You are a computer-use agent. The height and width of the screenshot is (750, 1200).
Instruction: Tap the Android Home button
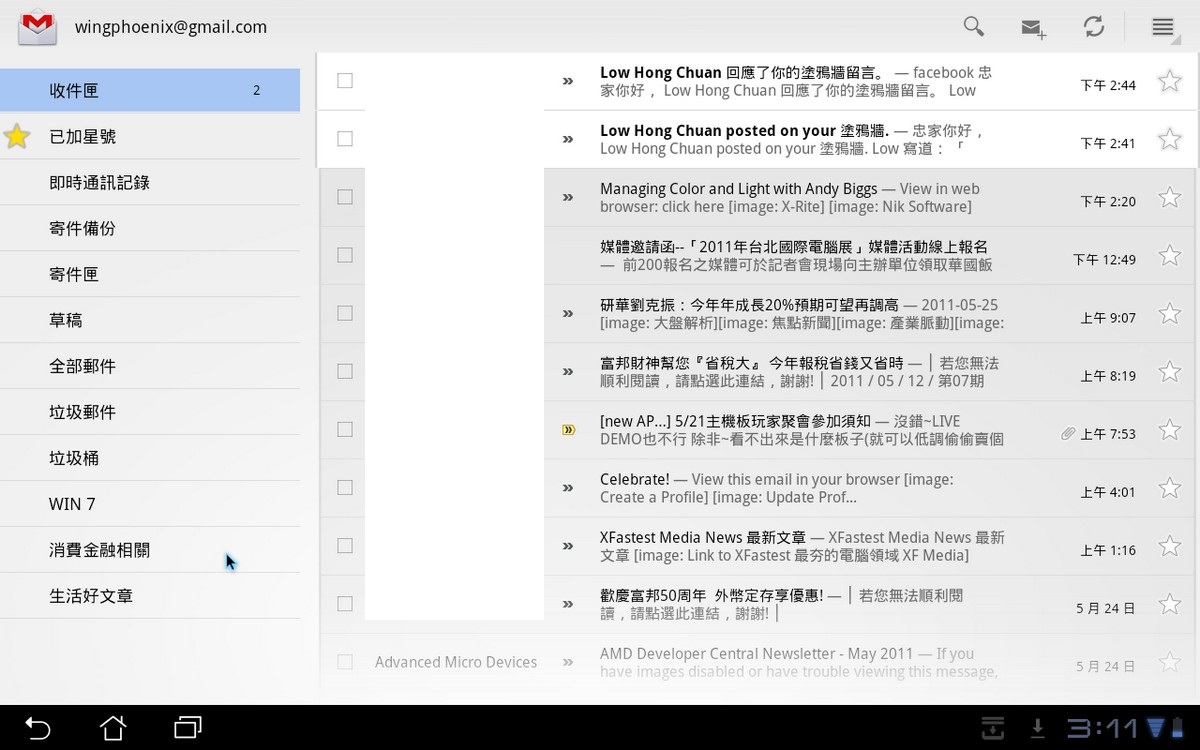(113, 727)
